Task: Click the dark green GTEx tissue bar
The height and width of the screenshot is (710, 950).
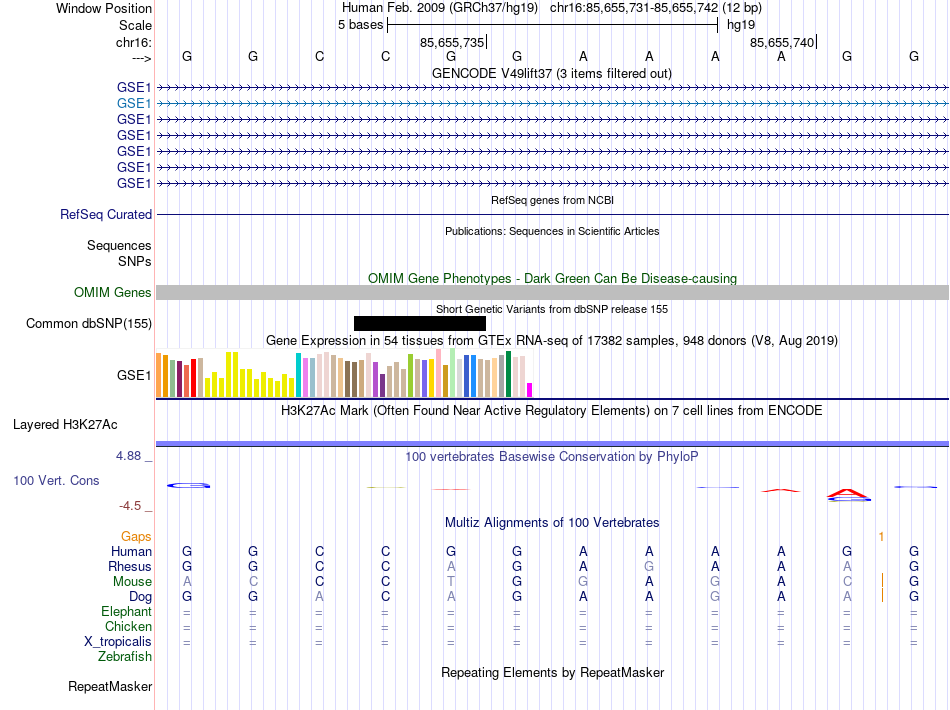Action: coord(508,374)
